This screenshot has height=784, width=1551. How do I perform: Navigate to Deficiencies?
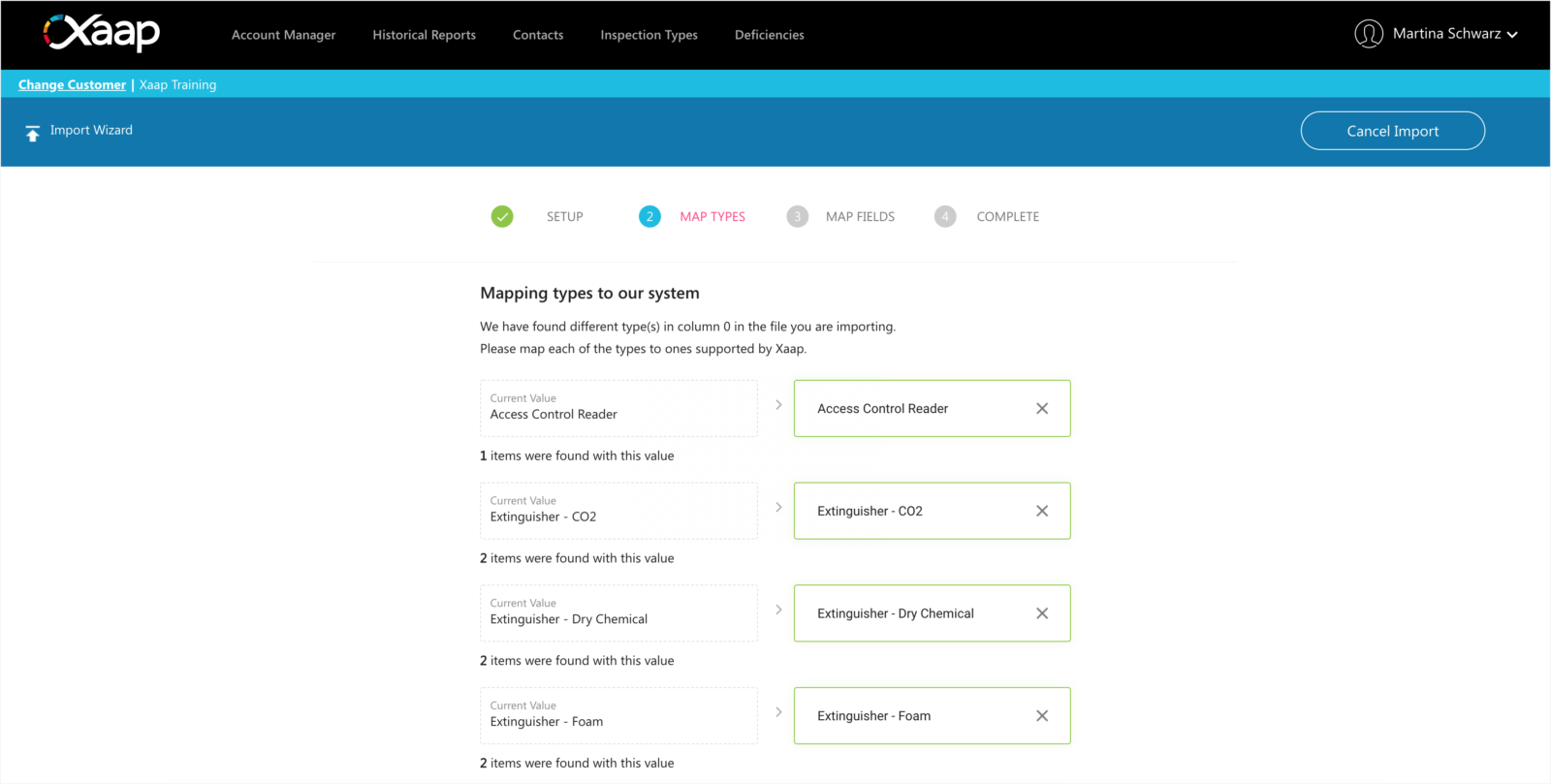pos(769,35)
